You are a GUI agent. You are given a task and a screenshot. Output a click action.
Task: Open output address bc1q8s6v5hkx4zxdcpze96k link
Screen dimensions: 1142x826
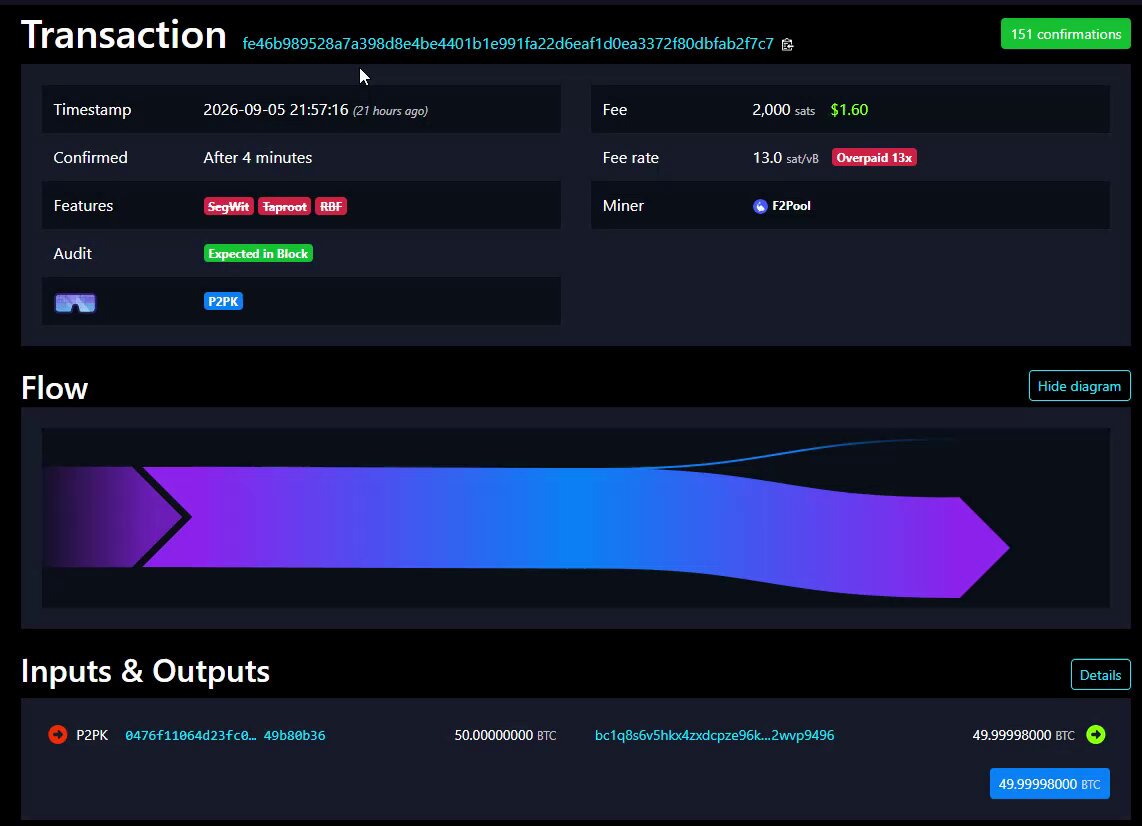(714, 736)
